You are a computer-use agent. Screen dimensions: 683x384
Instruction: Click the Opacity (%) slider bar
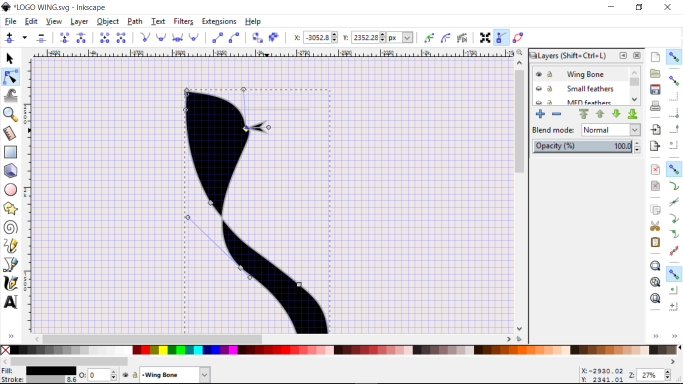coord(583,146)
